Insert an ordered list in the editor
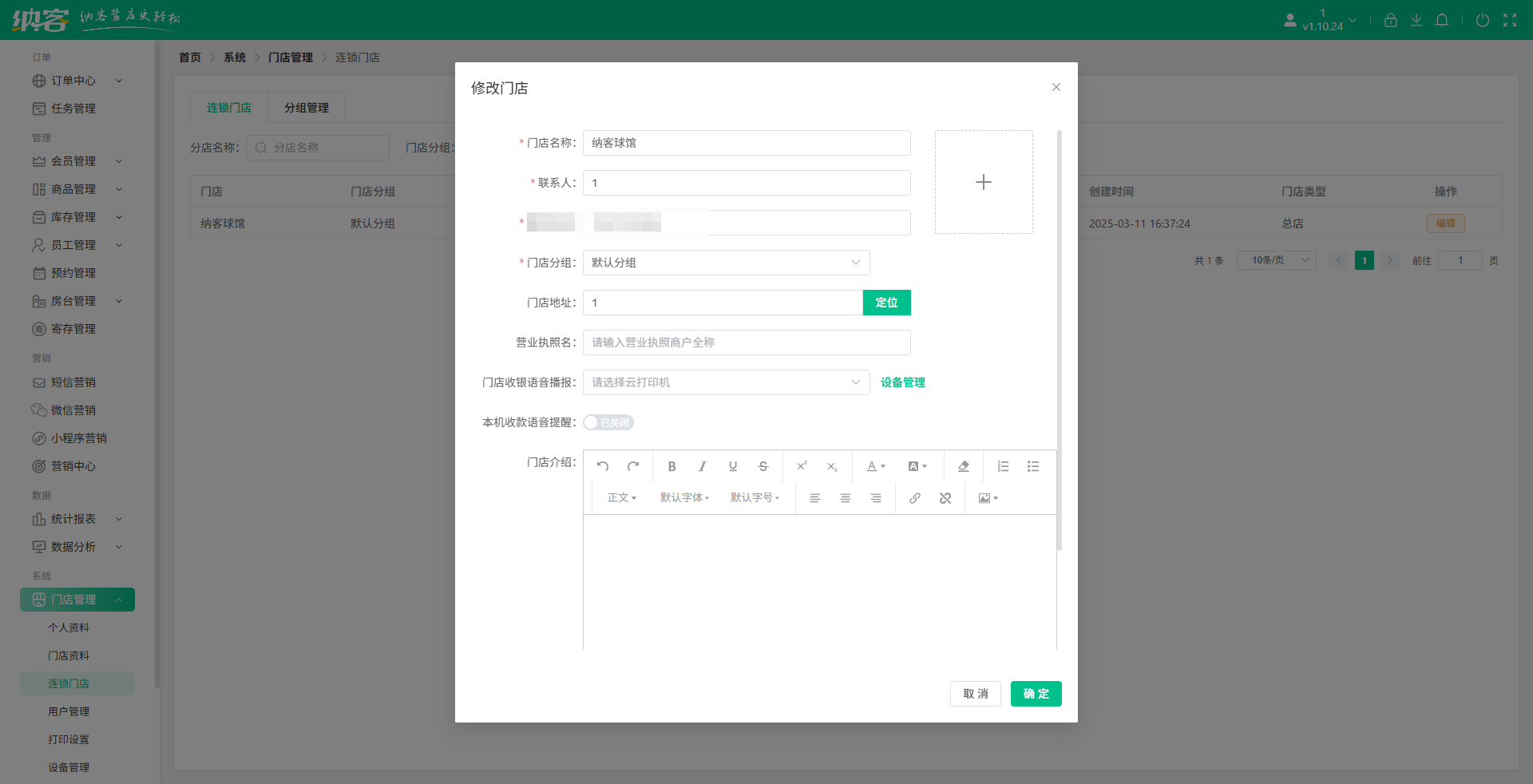The height and width of the screenshot is (784, 1533). point(1003,466)
